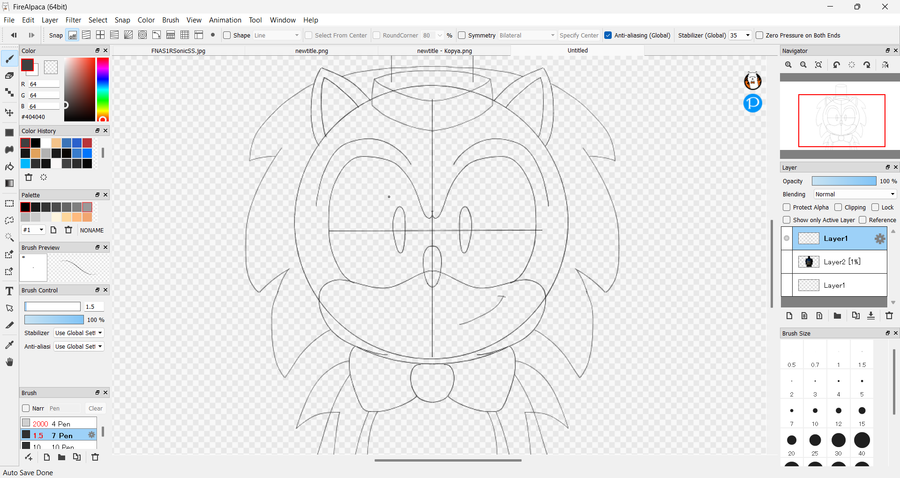Open the Symmetry Bilateral dropdown
This screenshot has height=478, width=900.
click(x=526, y=35)
